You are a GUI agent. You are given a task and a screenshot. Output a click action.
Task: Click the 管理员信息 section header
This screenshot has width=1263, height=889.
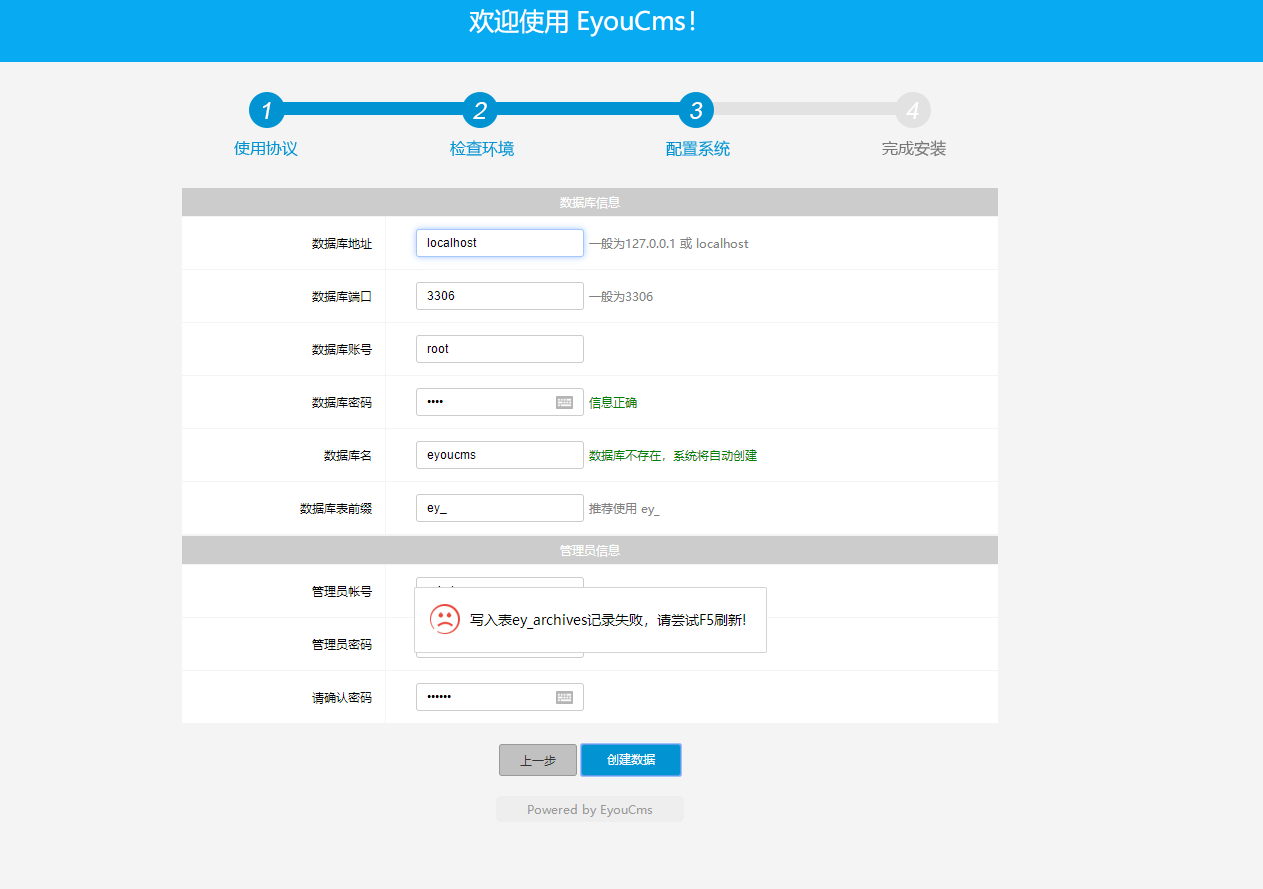click(590, 550)
